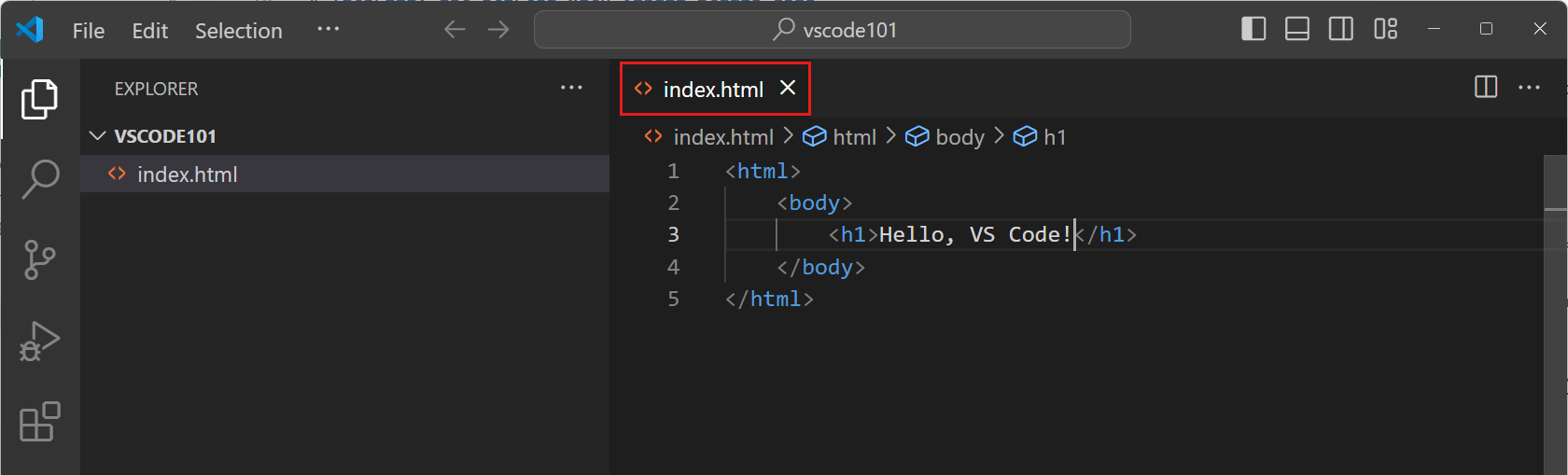Open the Run and Debug view
1568x475 pixels.
click(x=40, y=341)
